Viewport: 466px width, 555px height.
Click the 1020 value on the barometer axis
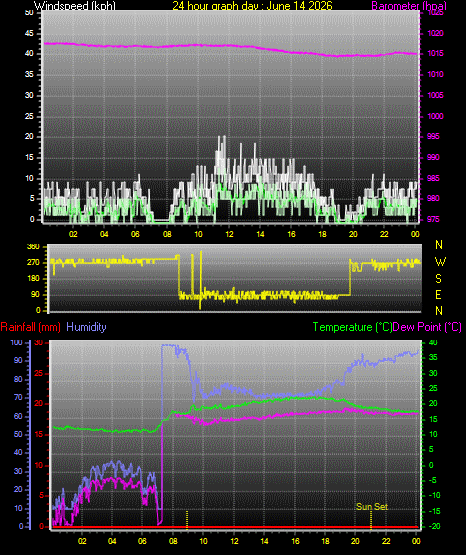[435, 33]
